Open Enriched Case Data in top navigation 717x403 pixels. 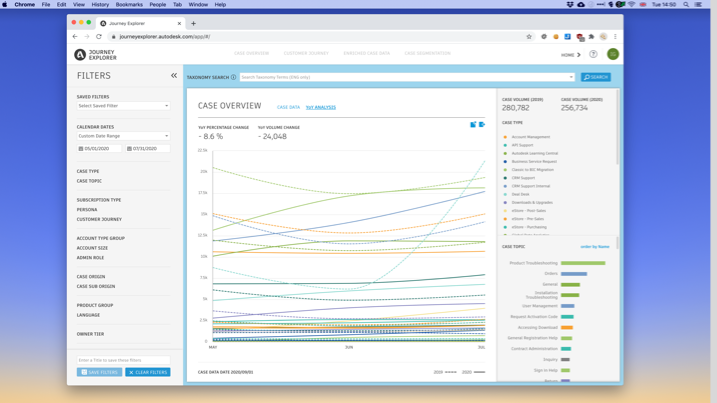(367, 54)
